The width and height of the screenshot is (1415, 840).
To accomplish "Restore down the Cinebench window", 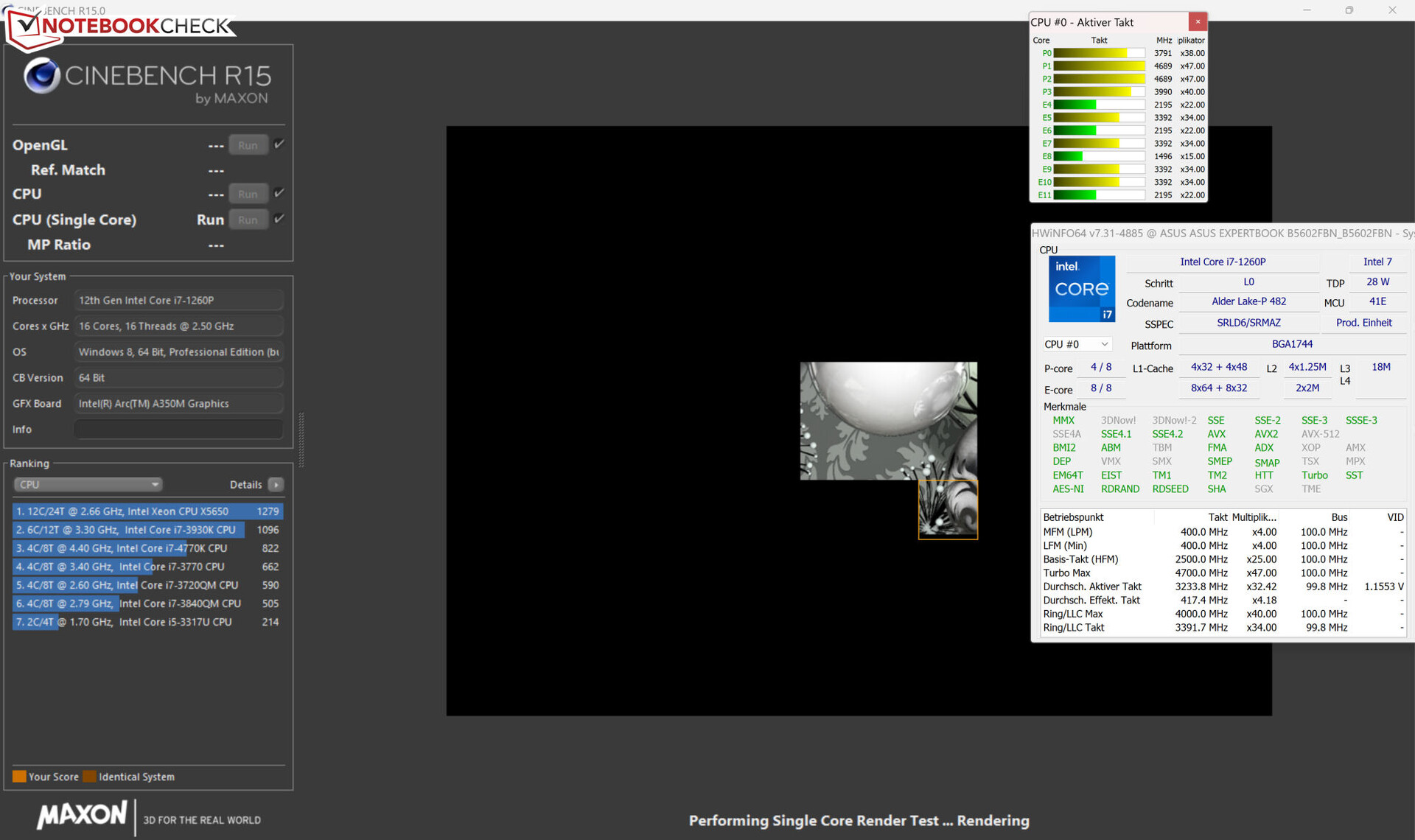I will (x=1349, y=10).
